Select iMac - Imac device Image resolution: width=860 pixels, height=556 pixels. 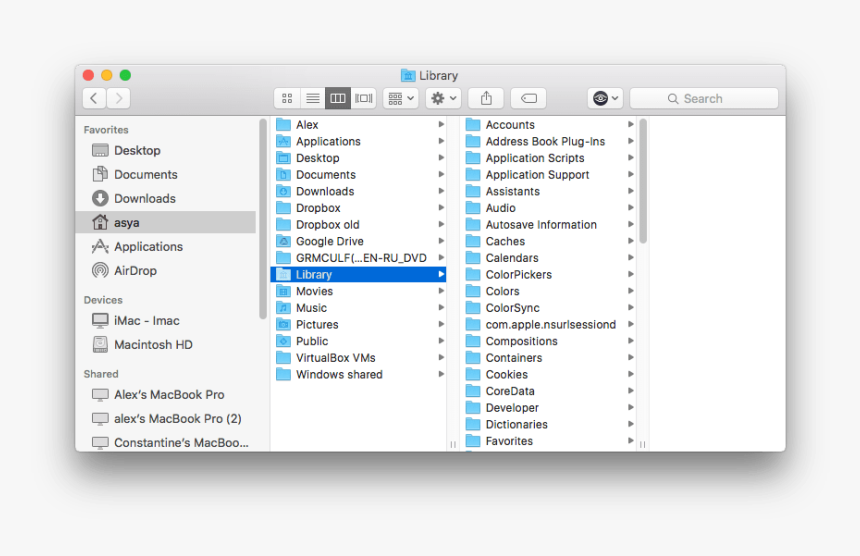(x=166, y=321)
